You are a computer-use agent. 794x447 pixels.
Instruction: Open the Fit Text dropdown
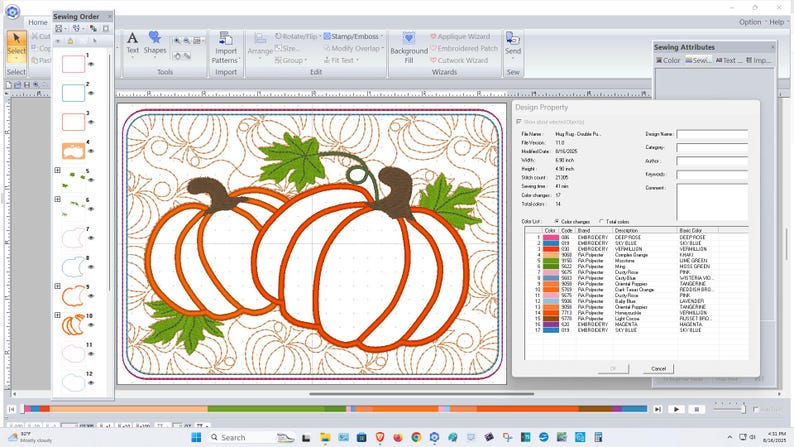point(341,60)
